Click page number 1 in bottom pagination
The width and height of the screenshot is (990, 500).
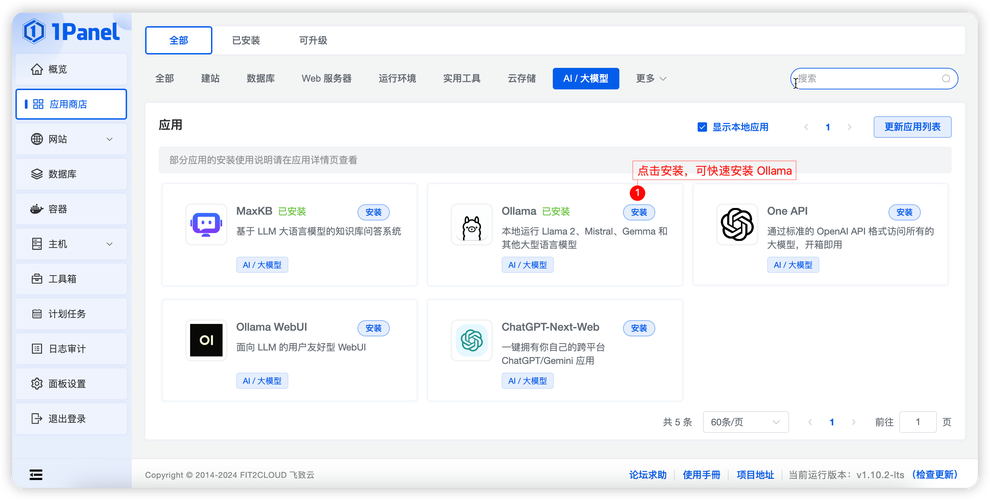832,422
